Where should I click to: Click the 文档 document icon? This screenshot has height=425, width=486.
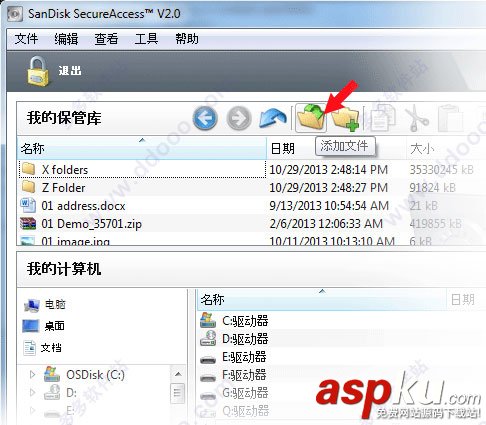click(x=30, y=348)
